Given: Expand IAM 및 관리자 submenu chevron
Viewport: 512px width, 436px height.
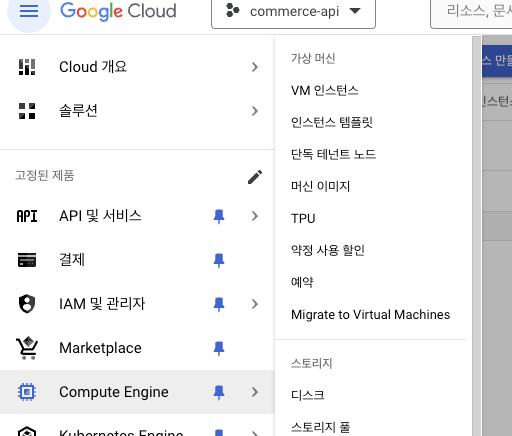Looking at the screenshot, I should click(x=255, y=304).
